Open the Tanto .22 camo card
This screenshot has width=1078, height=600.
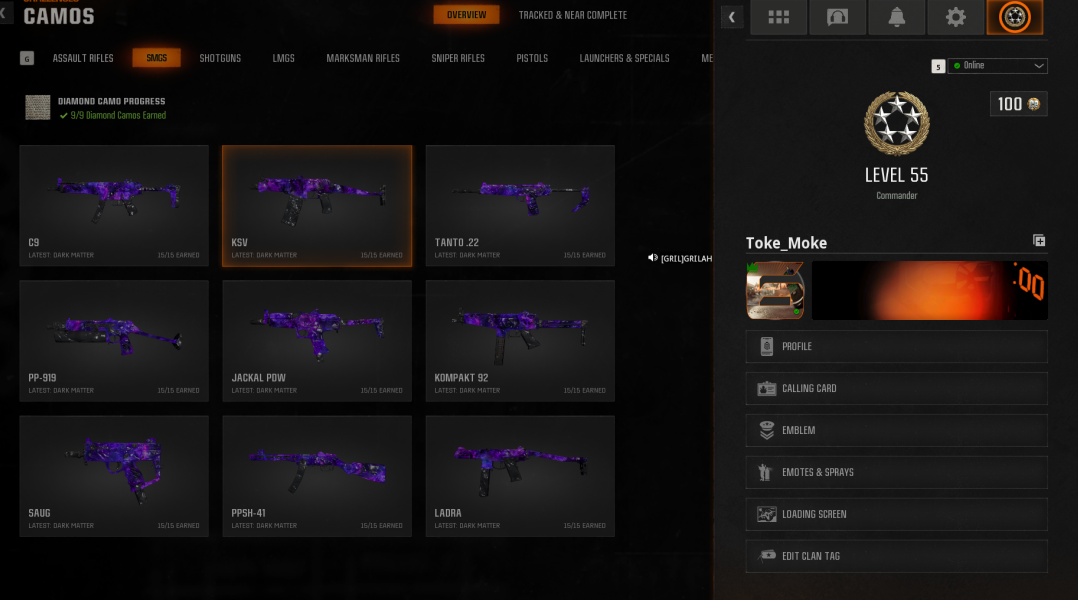pos(520,205)
